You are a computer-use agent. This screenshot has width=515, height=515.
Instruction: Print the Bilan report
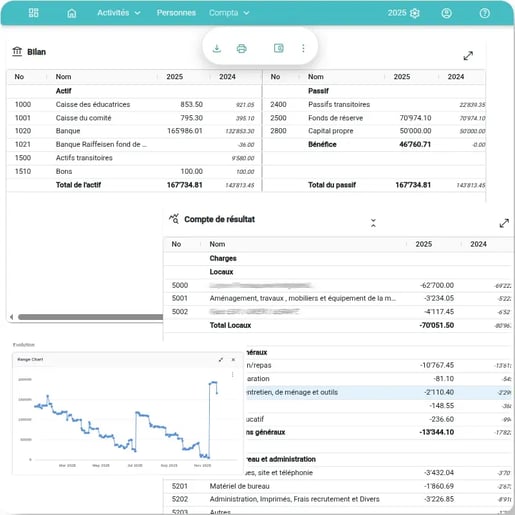[242, 49]
